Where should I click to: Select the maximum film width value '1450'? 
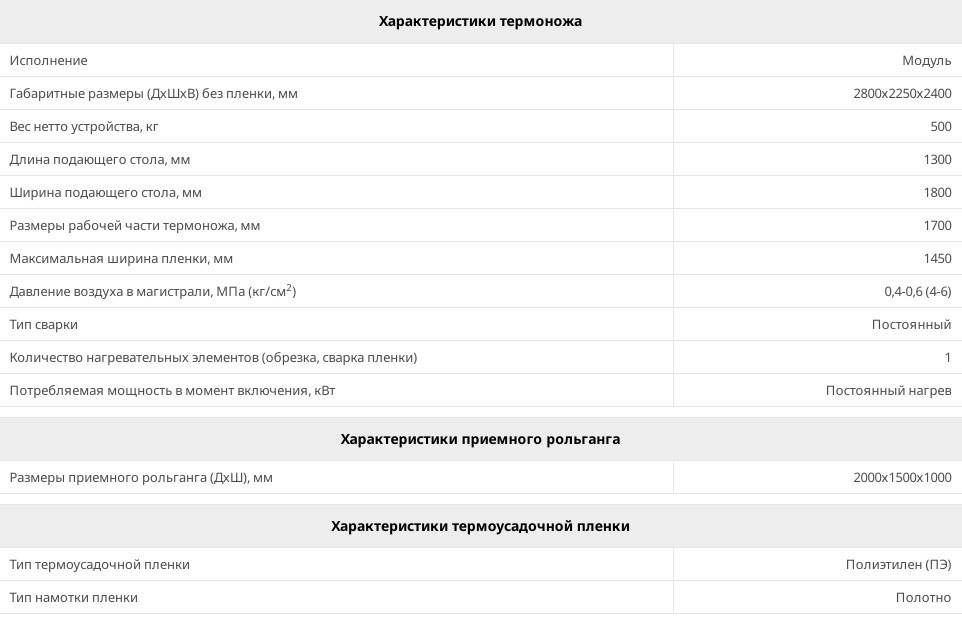[x=937, y=259]
